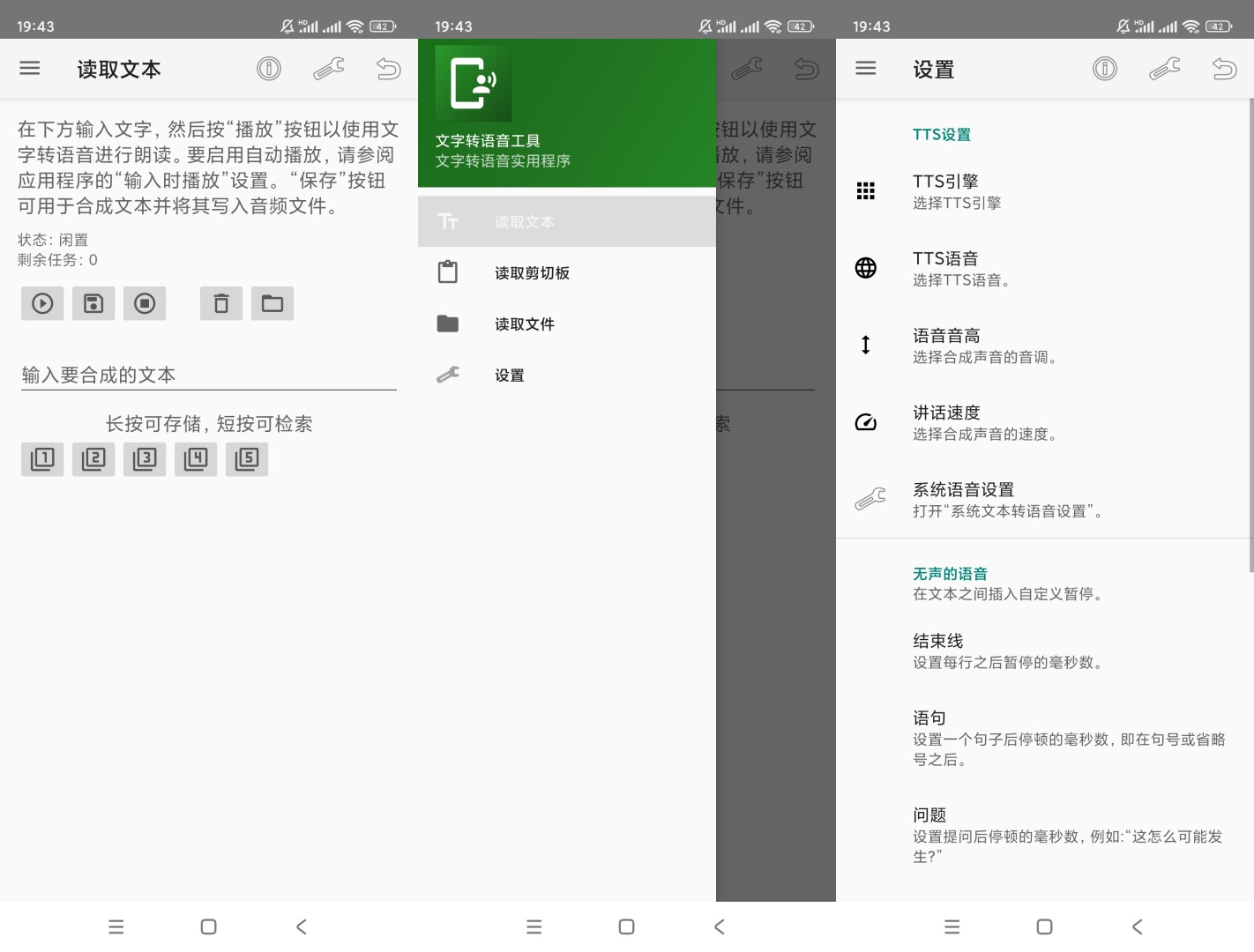Focus the 输入要合成的文本 input field
Viewport: 1254px width, 952px height.
(x=209, y=375)
